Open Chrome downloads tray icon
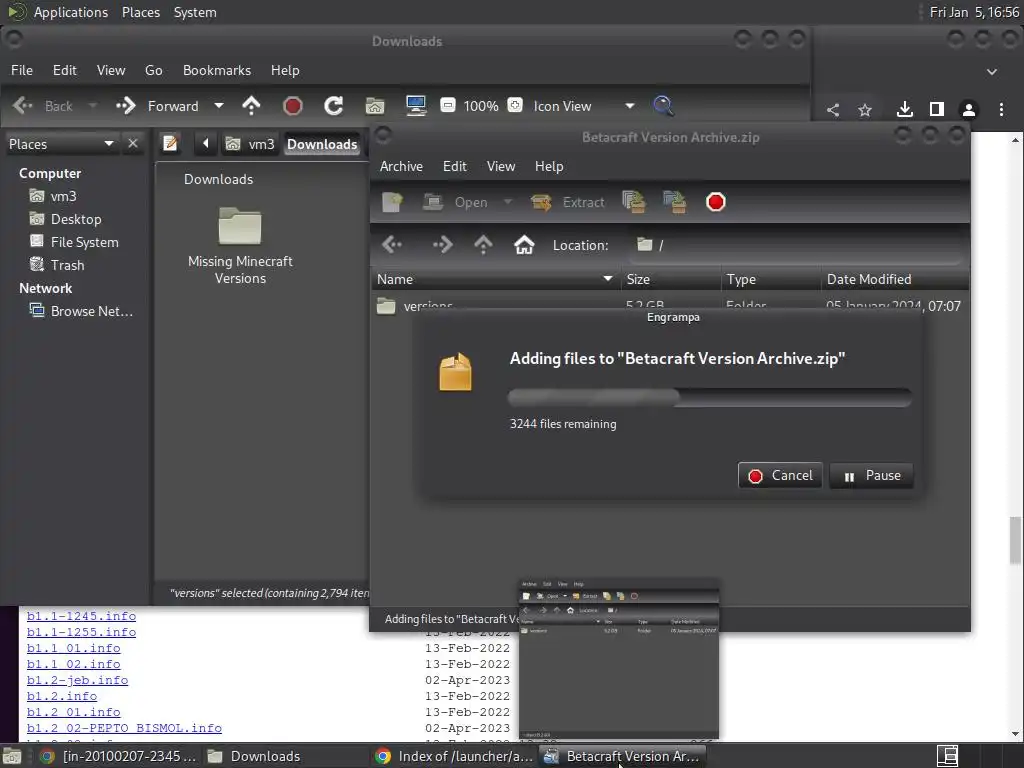The width and height of the screenshot is (1024, 768). pyautogui.click(x=904, y=109)
